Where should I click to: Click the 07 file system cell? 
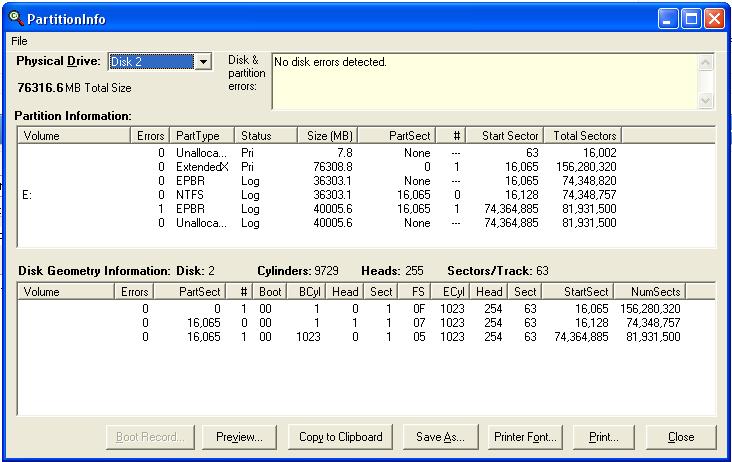(419, 322)
